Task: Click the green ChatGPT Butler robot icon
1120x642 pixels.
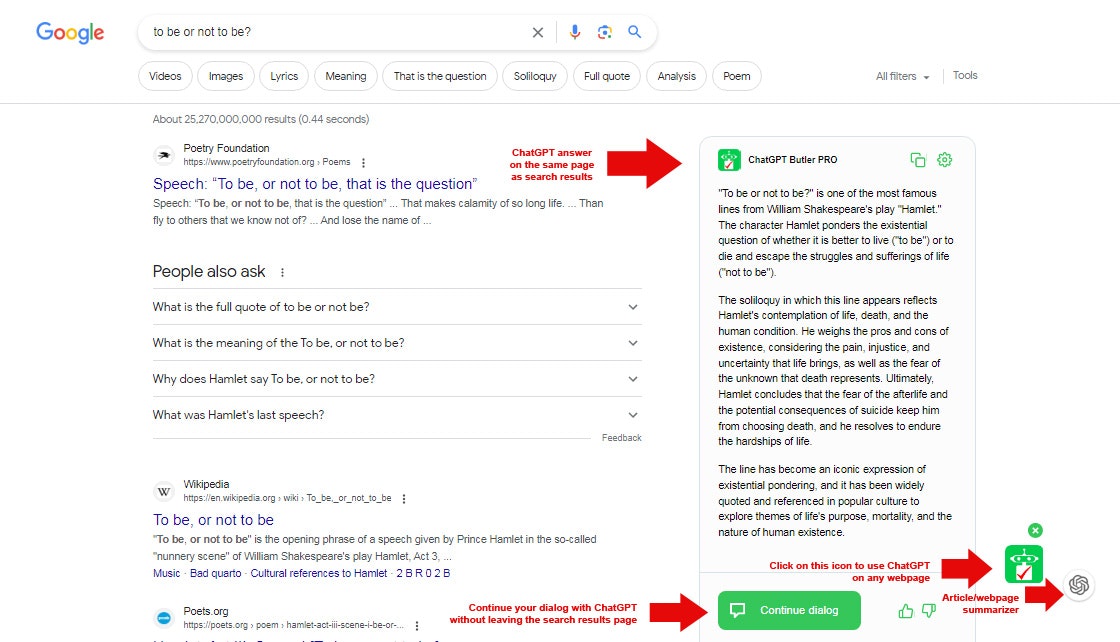Action: (x=1023, y=564)
